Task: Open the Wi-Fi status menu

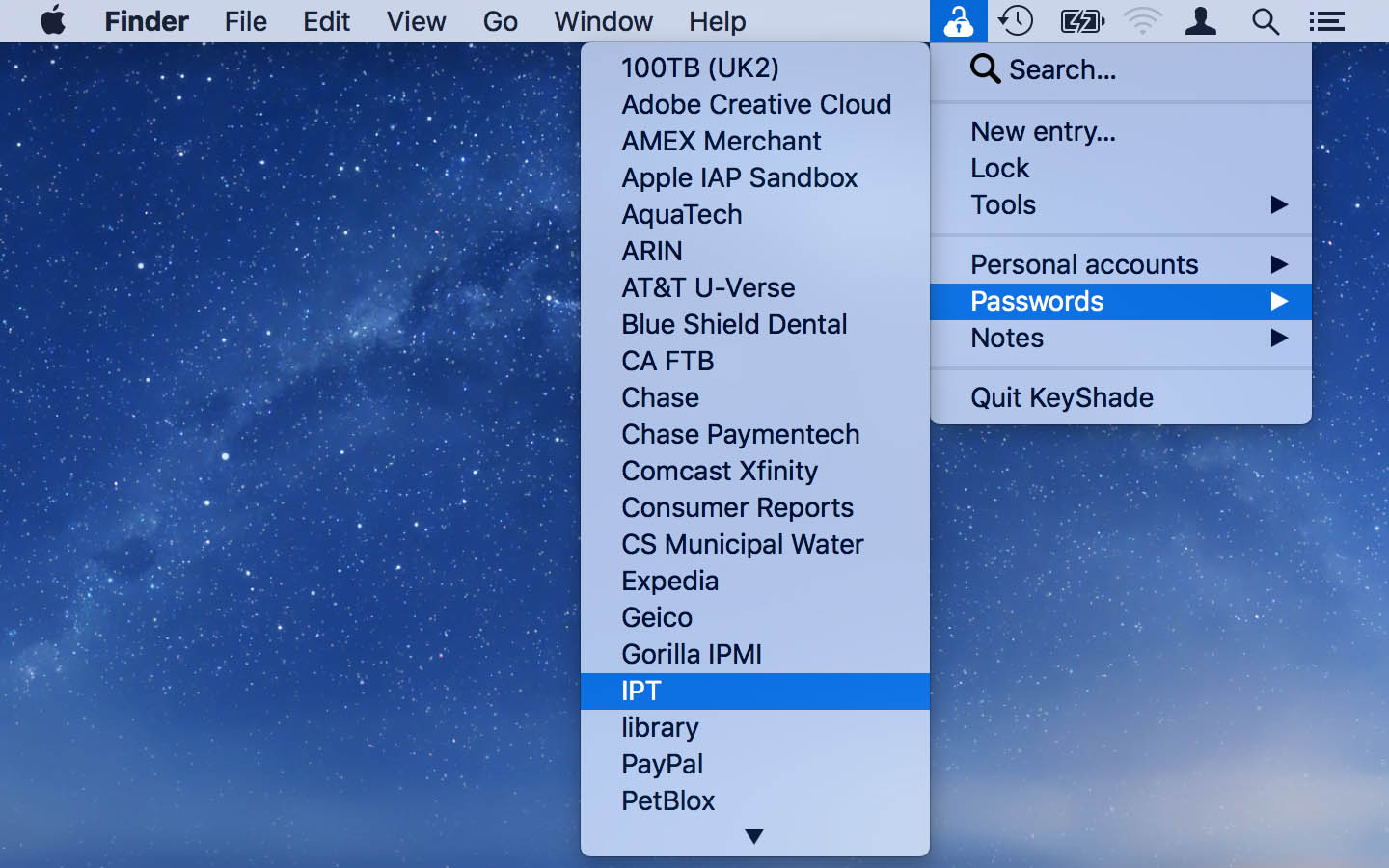Action: click(x=1143, y=20)
